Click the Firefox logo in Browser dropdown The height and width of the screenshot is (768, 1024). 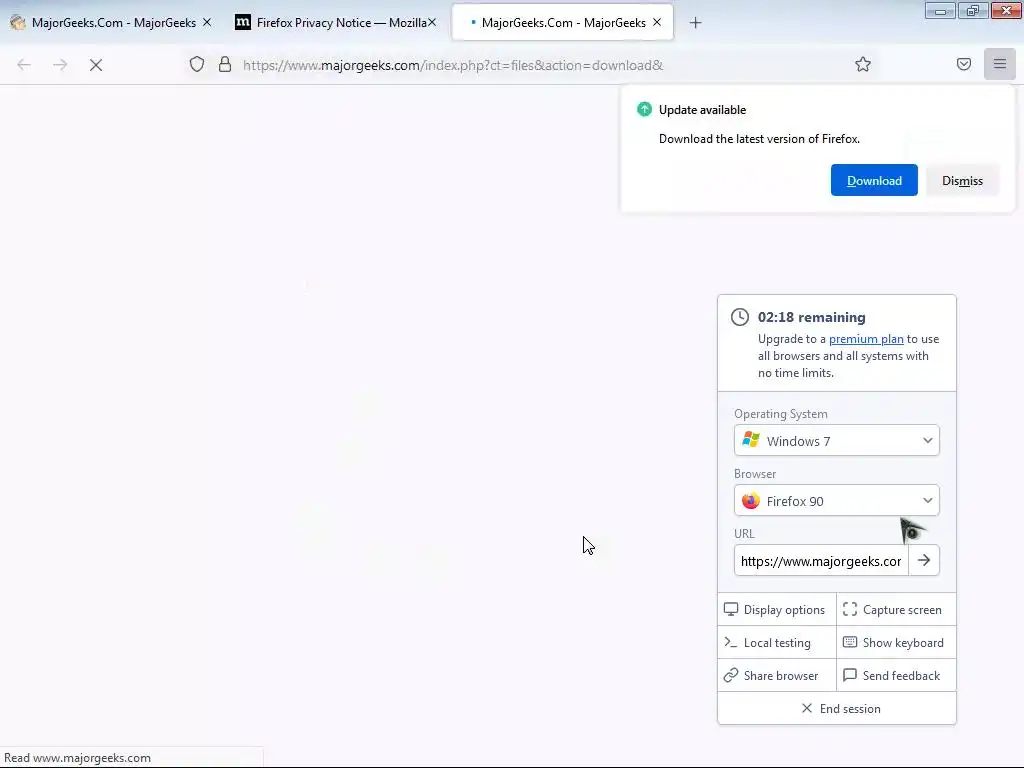751,500
